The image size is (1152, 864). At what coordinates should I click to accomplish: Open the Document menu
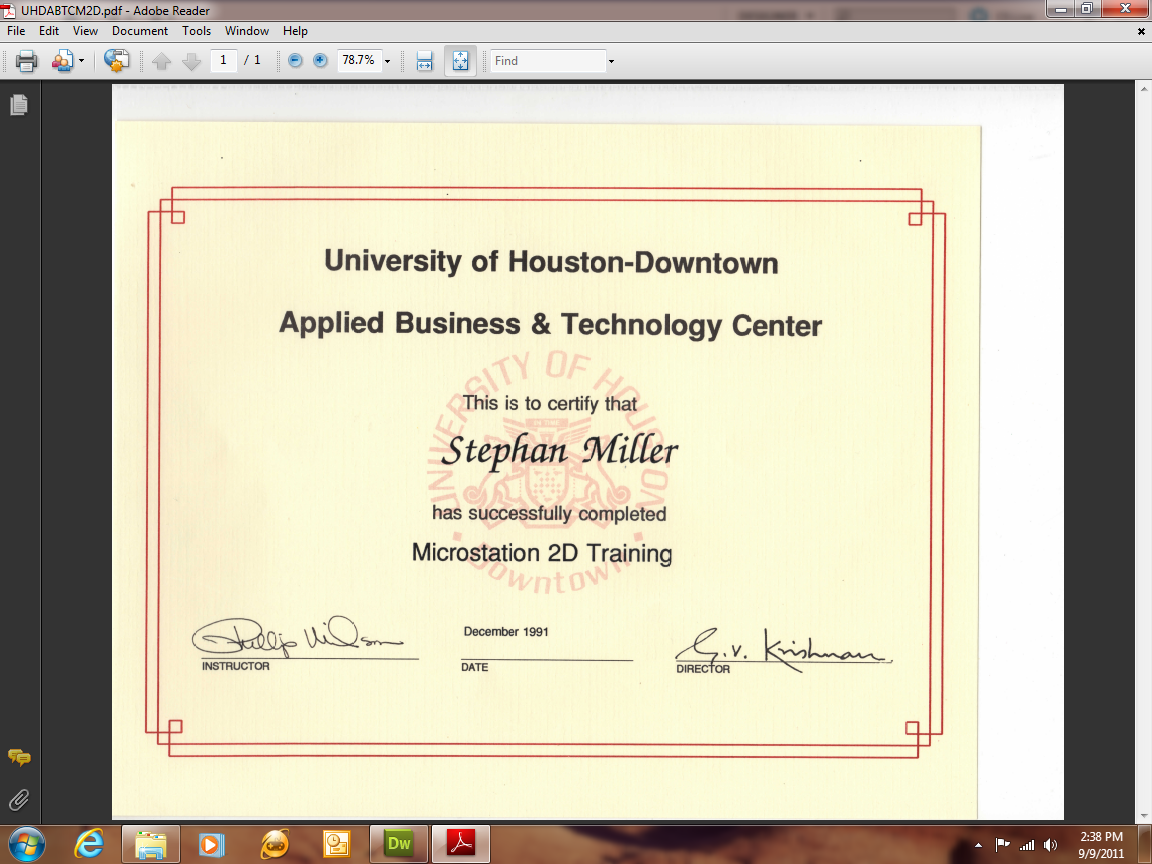click(140, 31)
